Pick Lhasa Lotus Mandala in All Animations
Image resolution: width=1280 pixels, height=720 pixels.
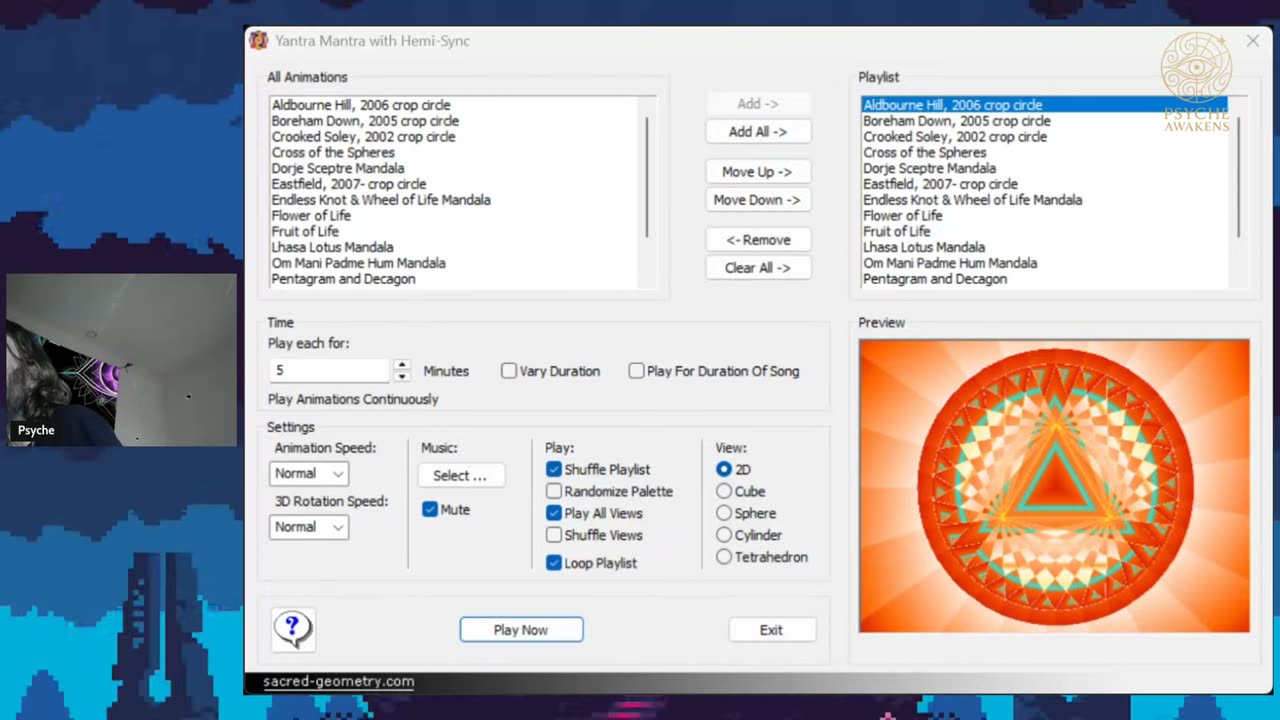(x=332, y=247)
